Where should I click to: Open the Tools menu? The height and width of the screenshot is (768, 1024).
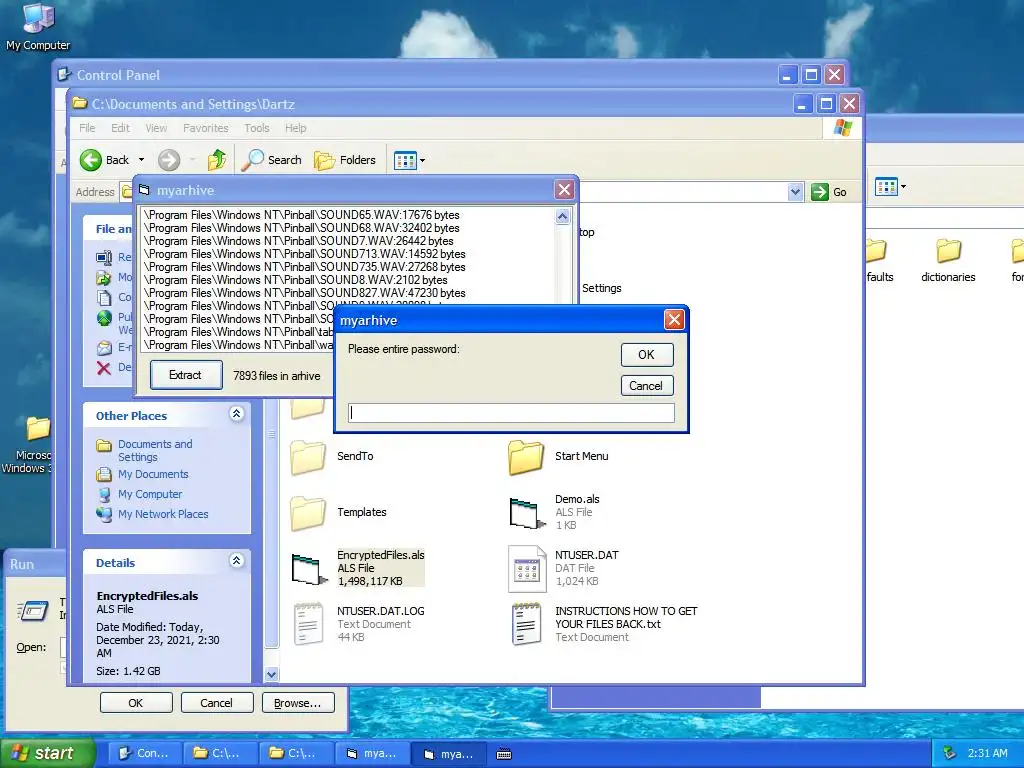tap(257, 128)
